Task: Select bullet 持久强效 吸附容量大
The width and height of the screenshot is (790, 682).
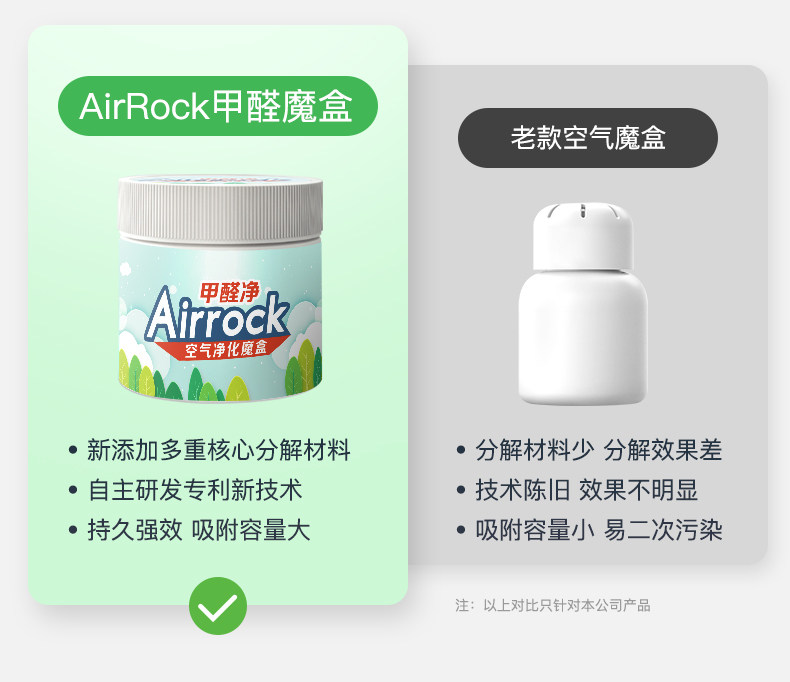Action: pyautogui.click(x=189, y=530)
